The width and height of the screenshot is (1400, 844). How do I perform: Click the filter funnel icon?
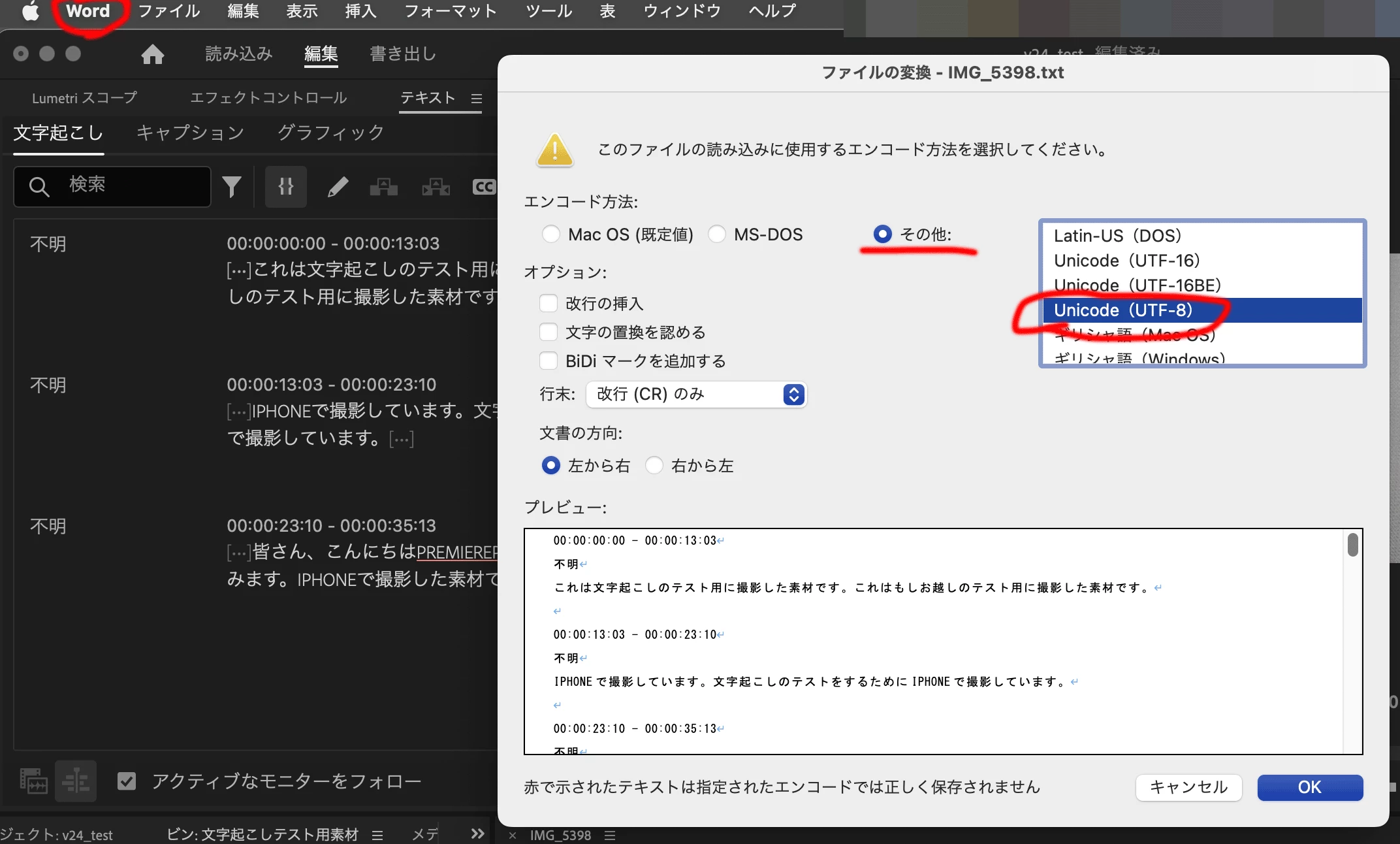232,187
